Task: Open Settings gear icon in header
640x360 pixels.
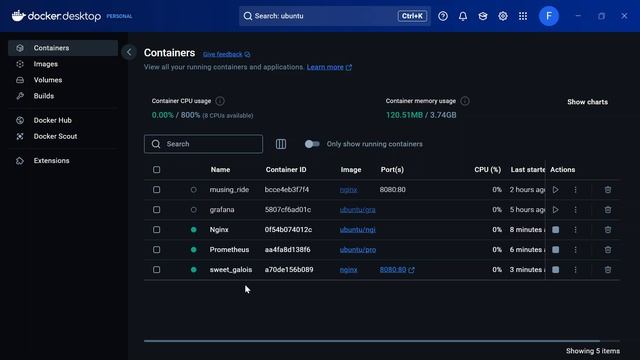Action: (x=503, y=16)
